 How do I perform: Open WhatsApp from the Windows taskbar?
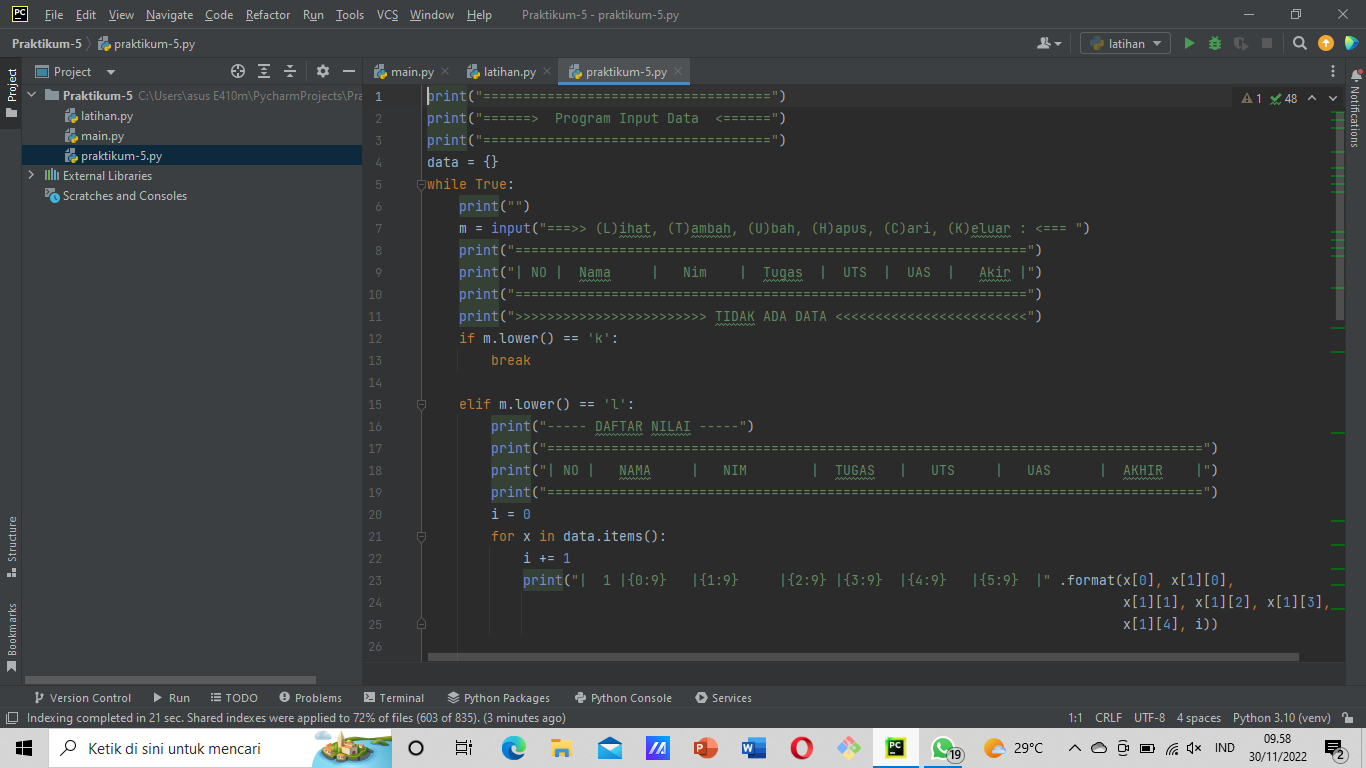pyautogui.click(x=944, y=748)
